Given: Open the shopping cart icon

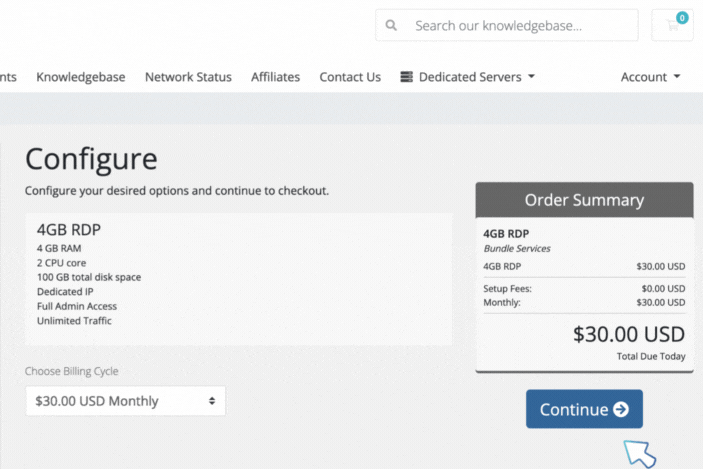Looking at the screenshot, I should coord(672,26).
